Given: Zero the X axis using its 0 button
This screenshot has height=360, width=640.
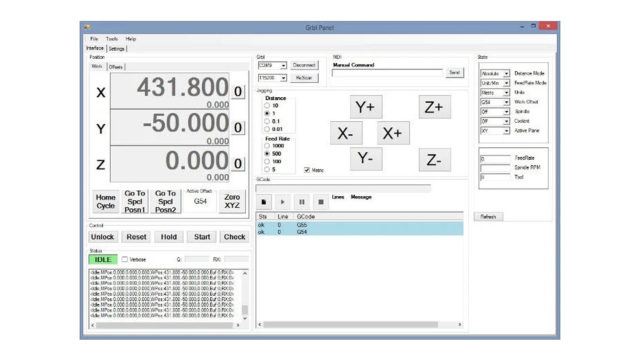Looking at the screenshot, I should (238, 91).
